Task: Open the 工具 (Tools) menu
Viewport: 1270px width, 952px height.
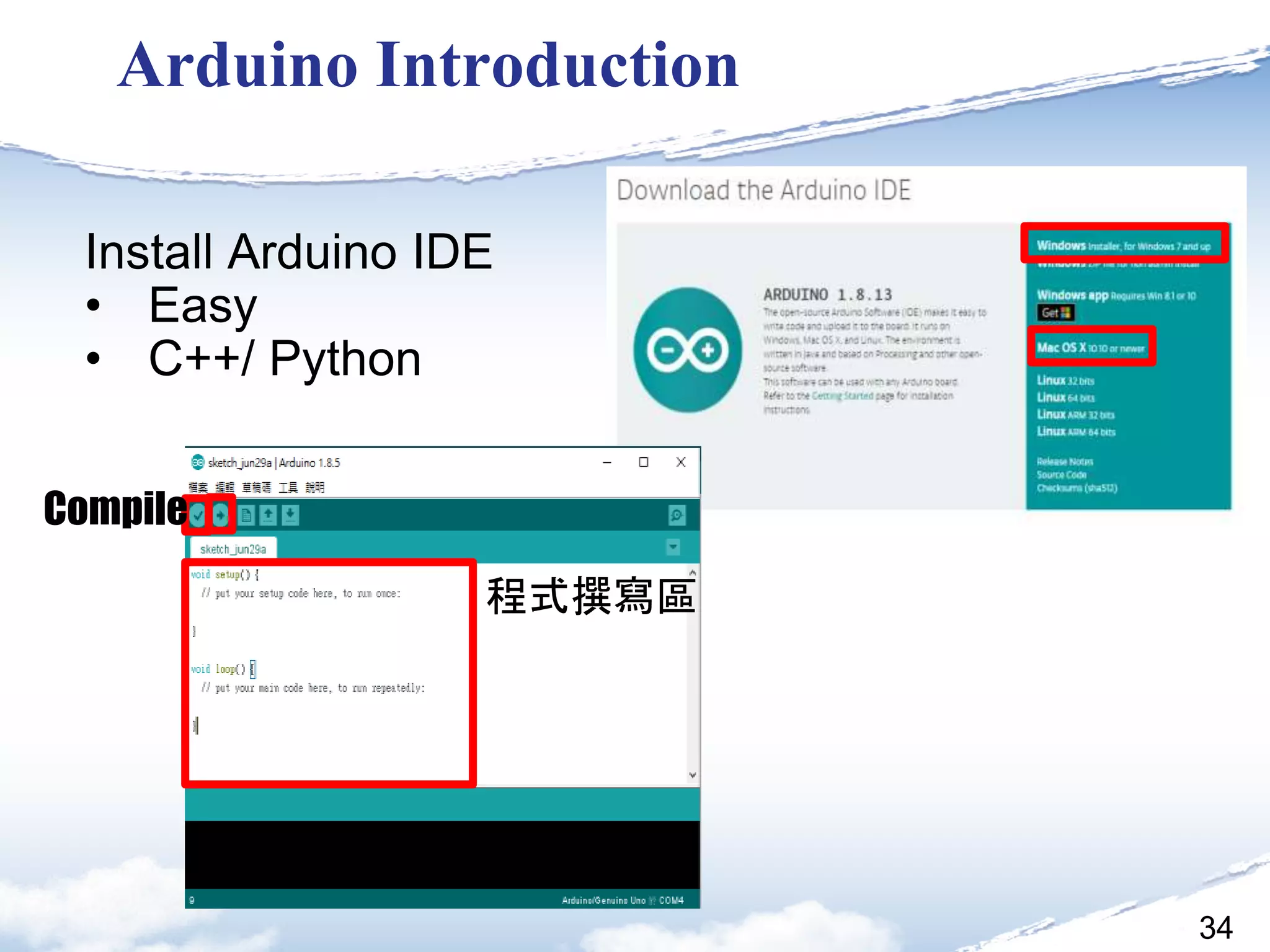Action: pyautogui.click(x=288, y=487)
